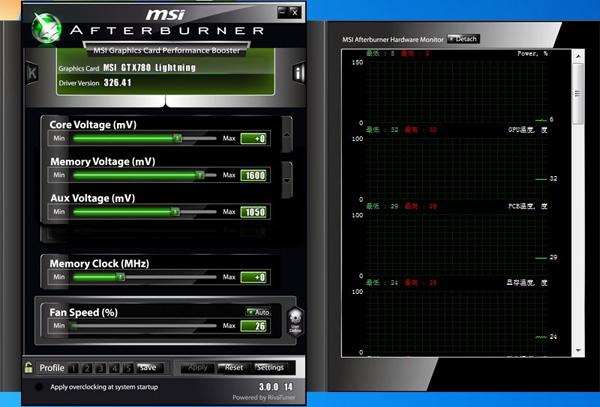Save the current profile
600x407 pixels.
coord(150,368)
